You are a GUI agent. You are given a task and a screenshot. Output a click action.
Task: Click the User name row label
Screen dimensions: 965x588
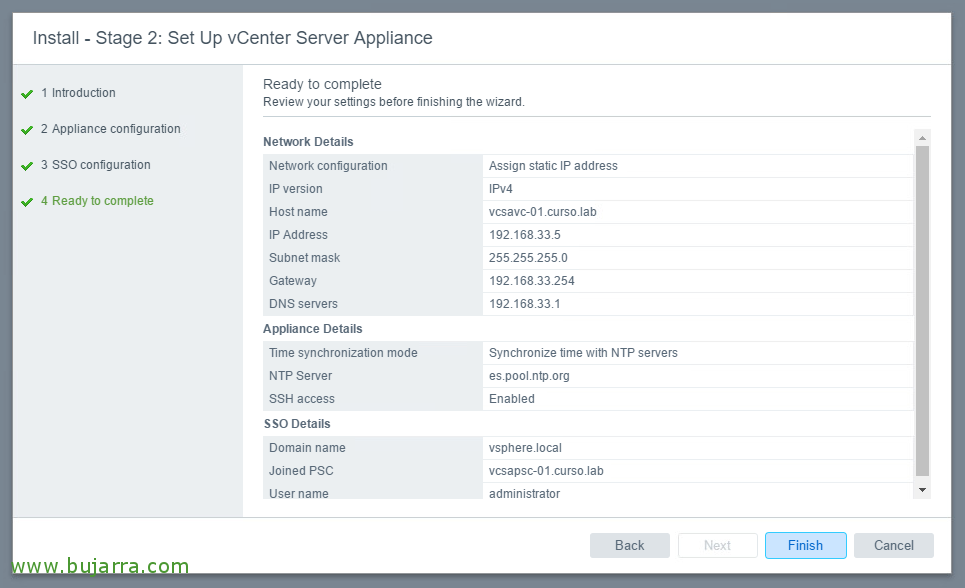[x=298, y=494]
